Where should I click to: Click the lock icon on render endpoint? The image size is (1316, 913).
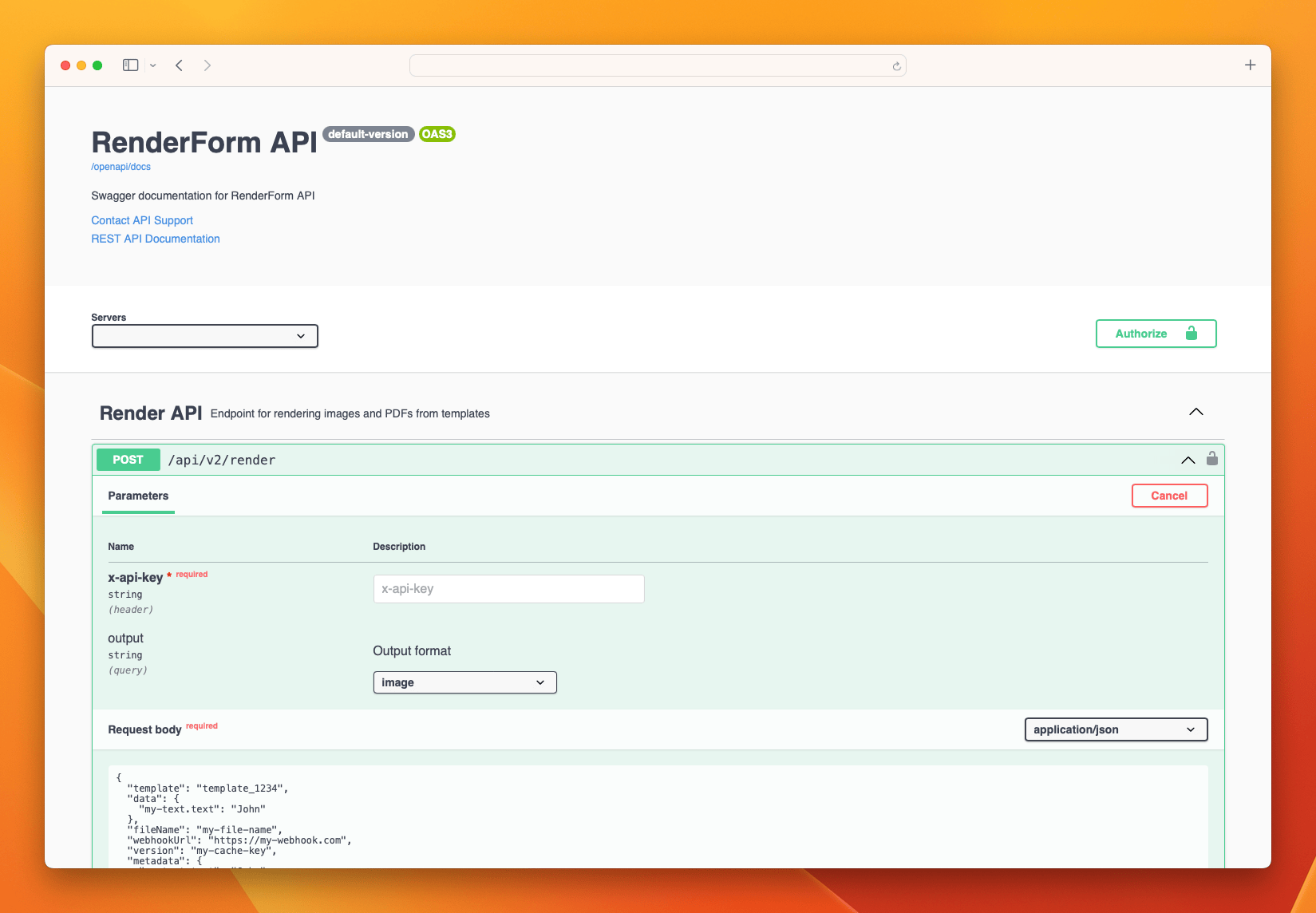(x=1211, y=458)
